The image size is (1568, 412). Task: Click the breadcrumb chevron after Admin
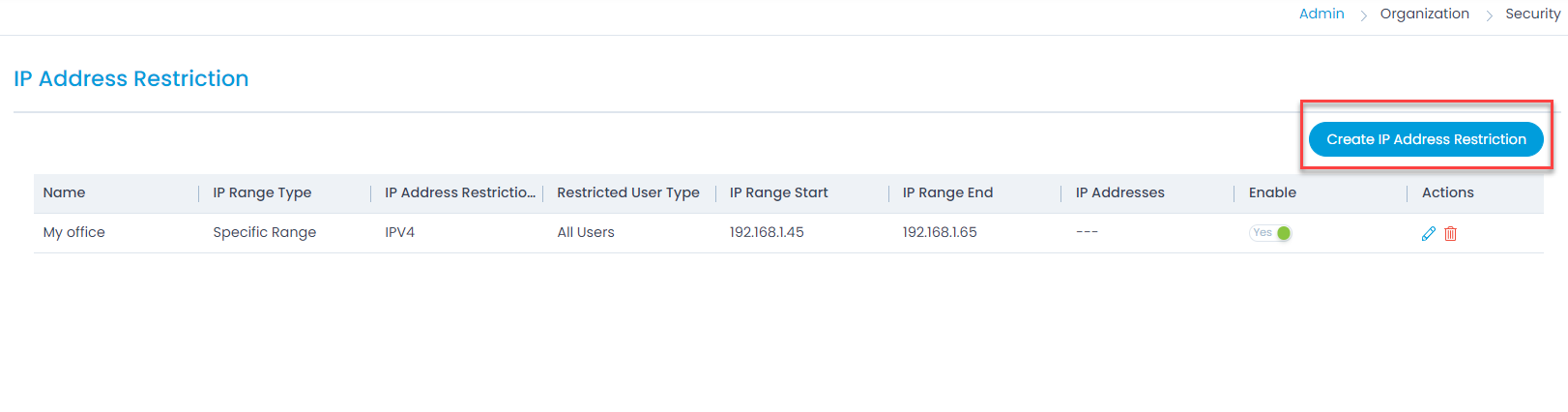tap(1363, 15)
